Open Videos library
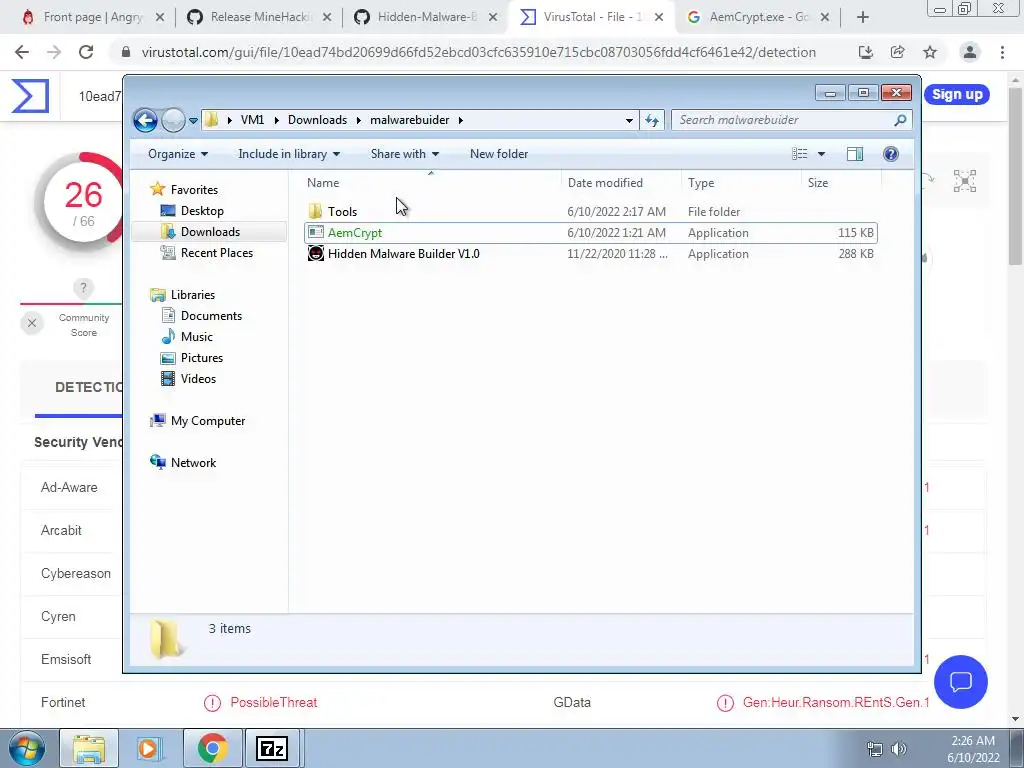 coord(198,379)
